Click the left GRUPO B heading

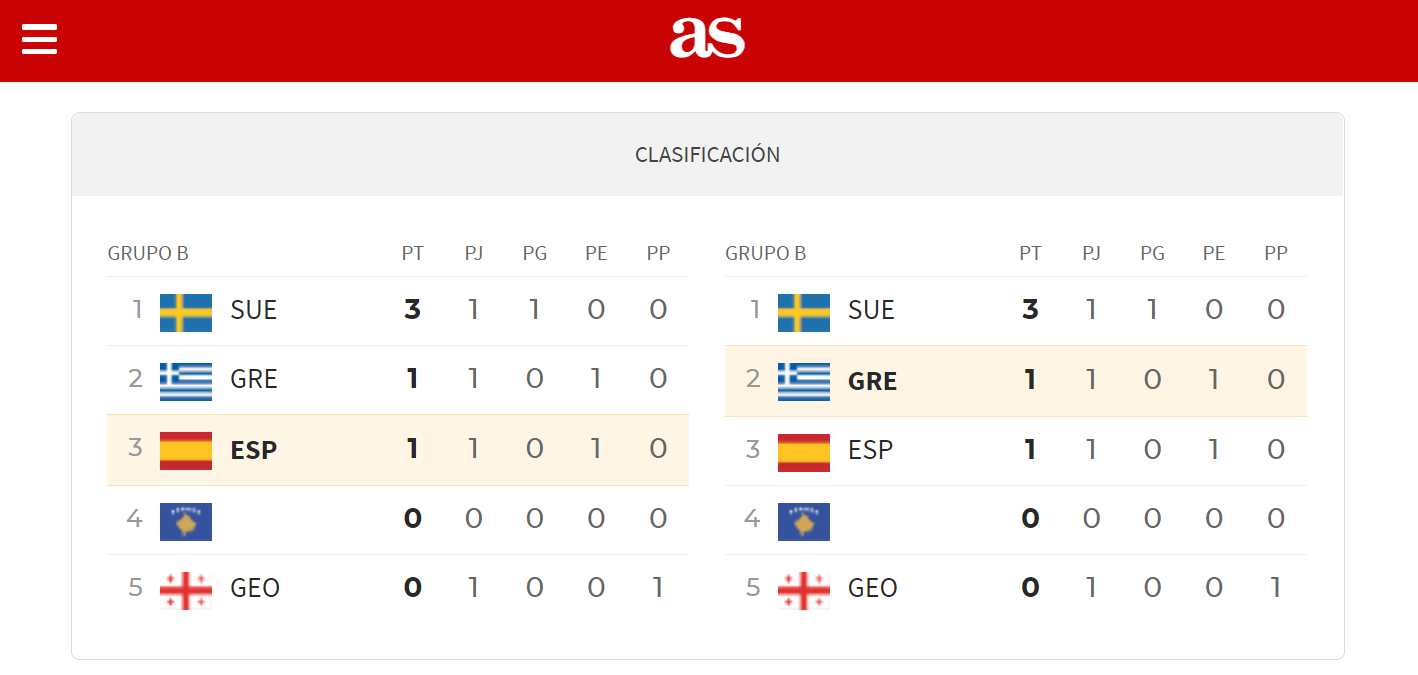pyautogui.click(x=148, y=254)
